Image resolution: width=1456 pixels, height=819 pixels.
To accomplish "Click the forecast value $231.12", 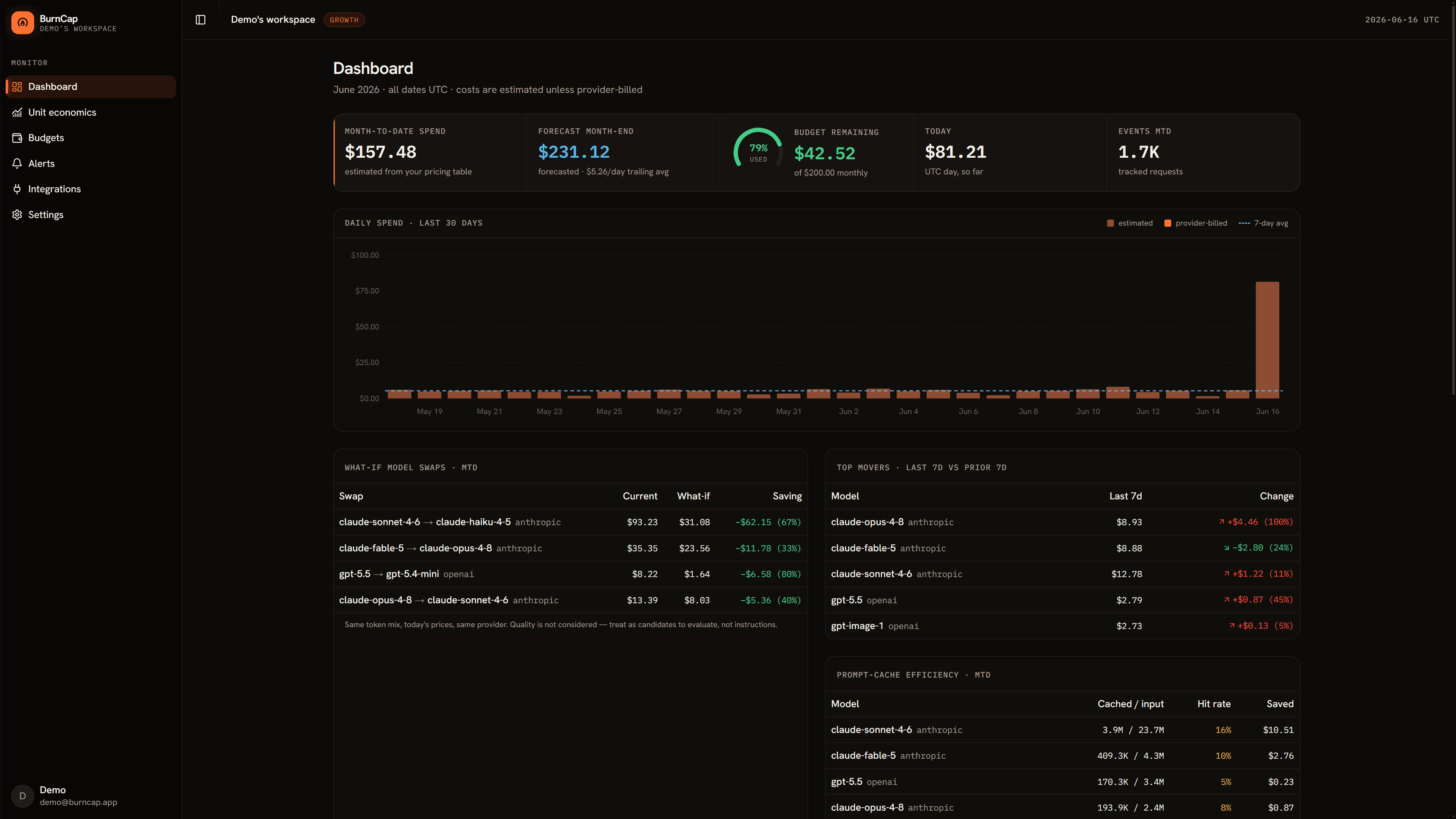I will coord(574,152).
